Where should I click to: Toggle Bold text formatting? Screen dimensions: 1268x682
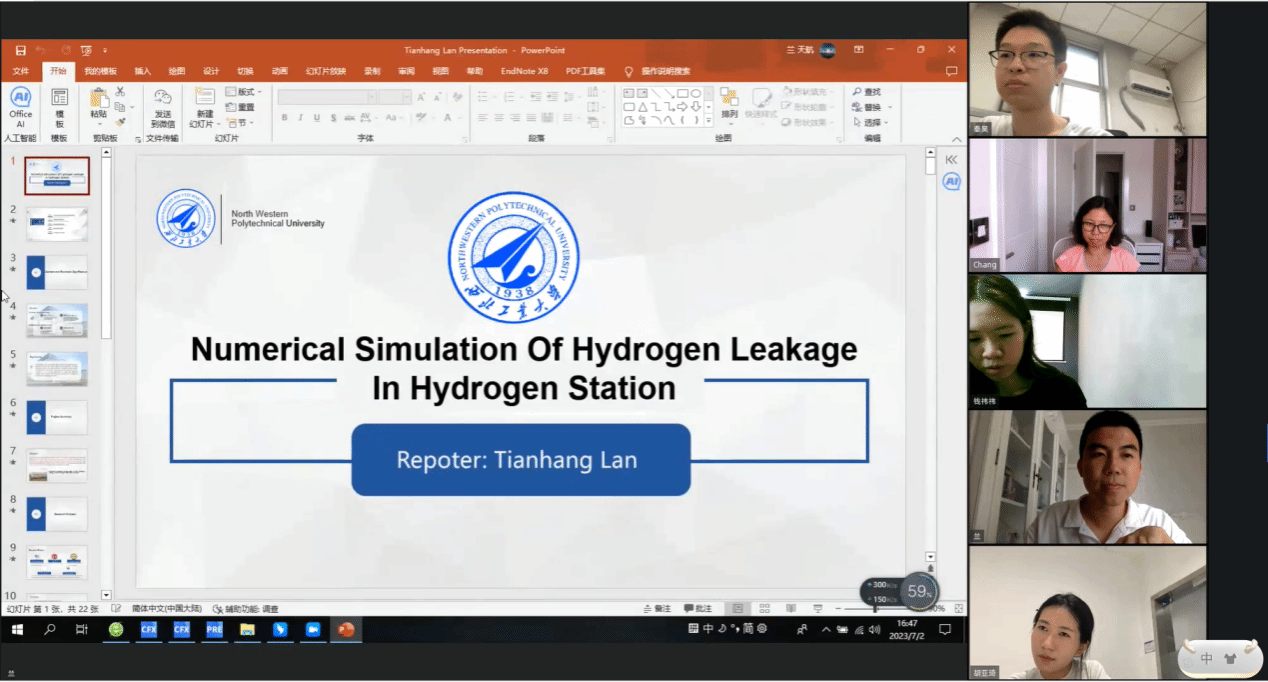pyautogui.click(x=284, y=118)
